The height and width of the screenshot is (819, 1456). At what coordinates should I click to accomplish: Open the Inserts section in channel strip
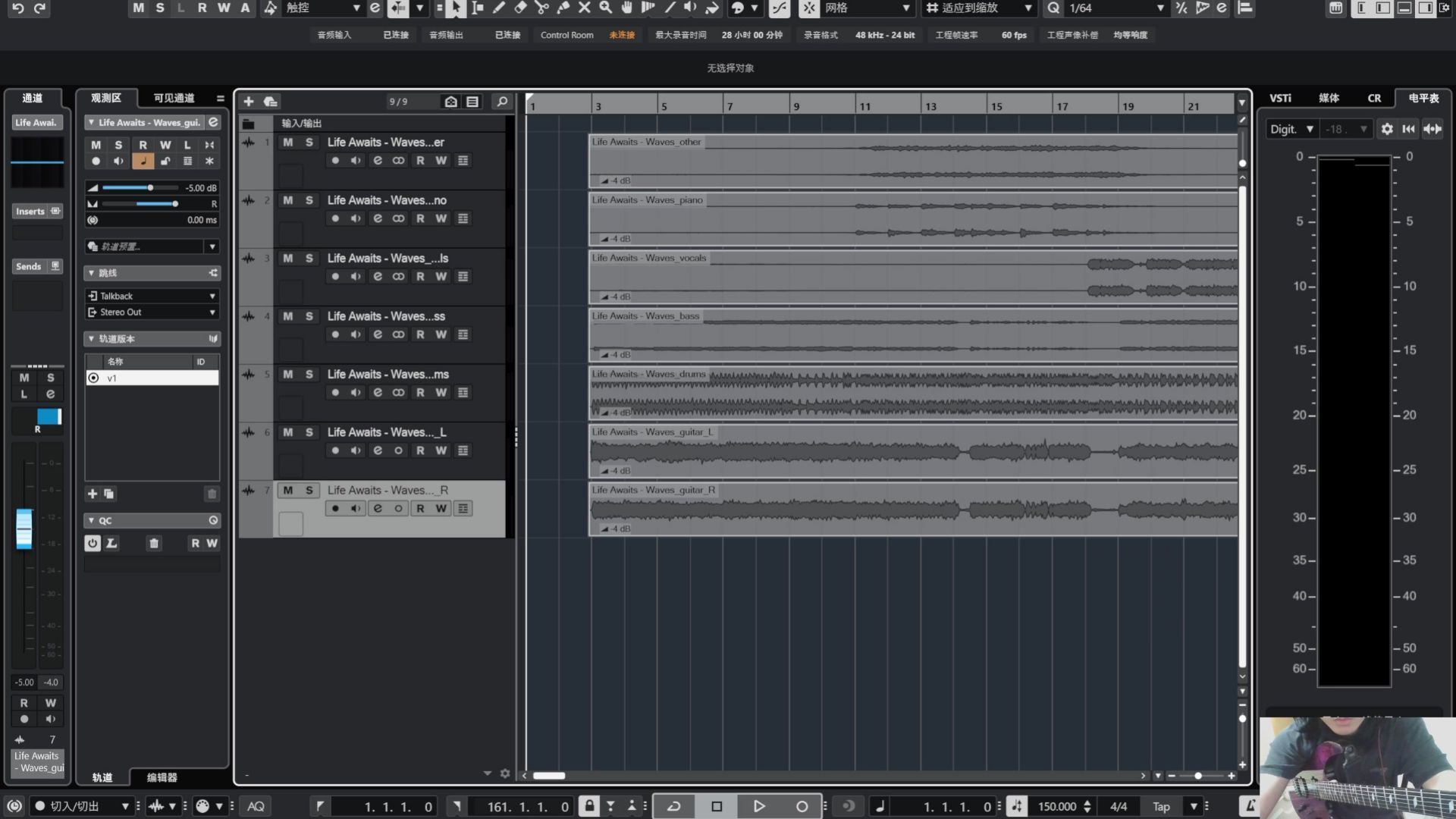click(36, 212)
